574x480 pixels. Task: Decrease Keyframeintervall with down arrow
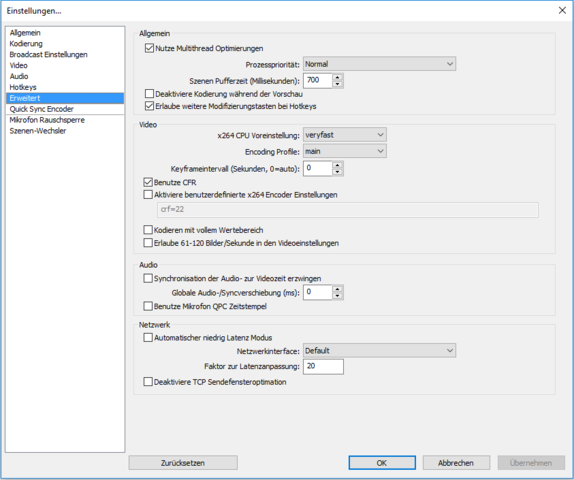coord(338,172)
